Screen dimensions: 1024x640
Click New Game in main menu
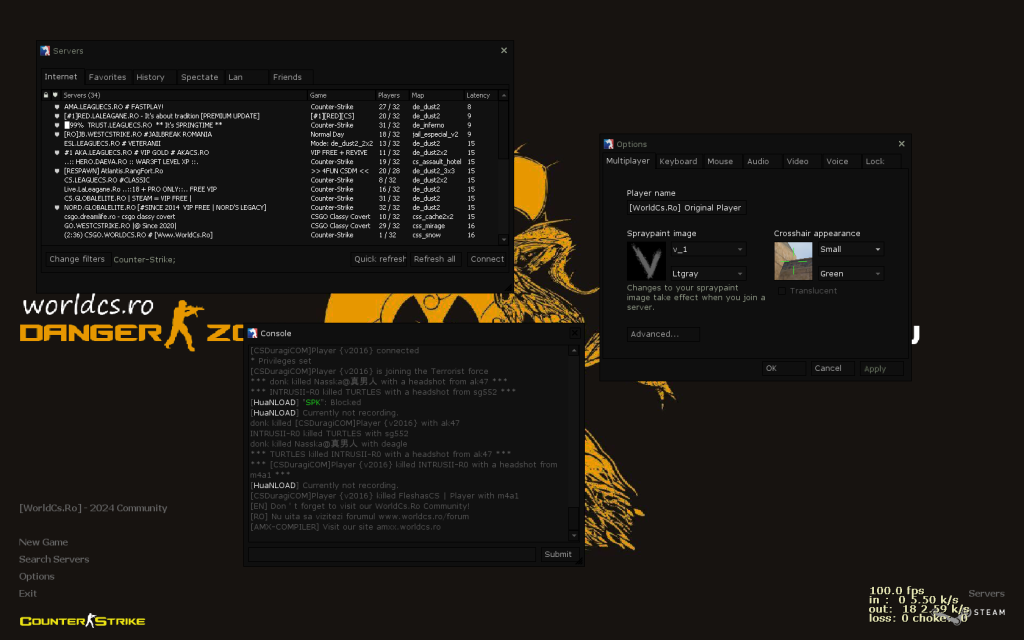coord(43,542)
